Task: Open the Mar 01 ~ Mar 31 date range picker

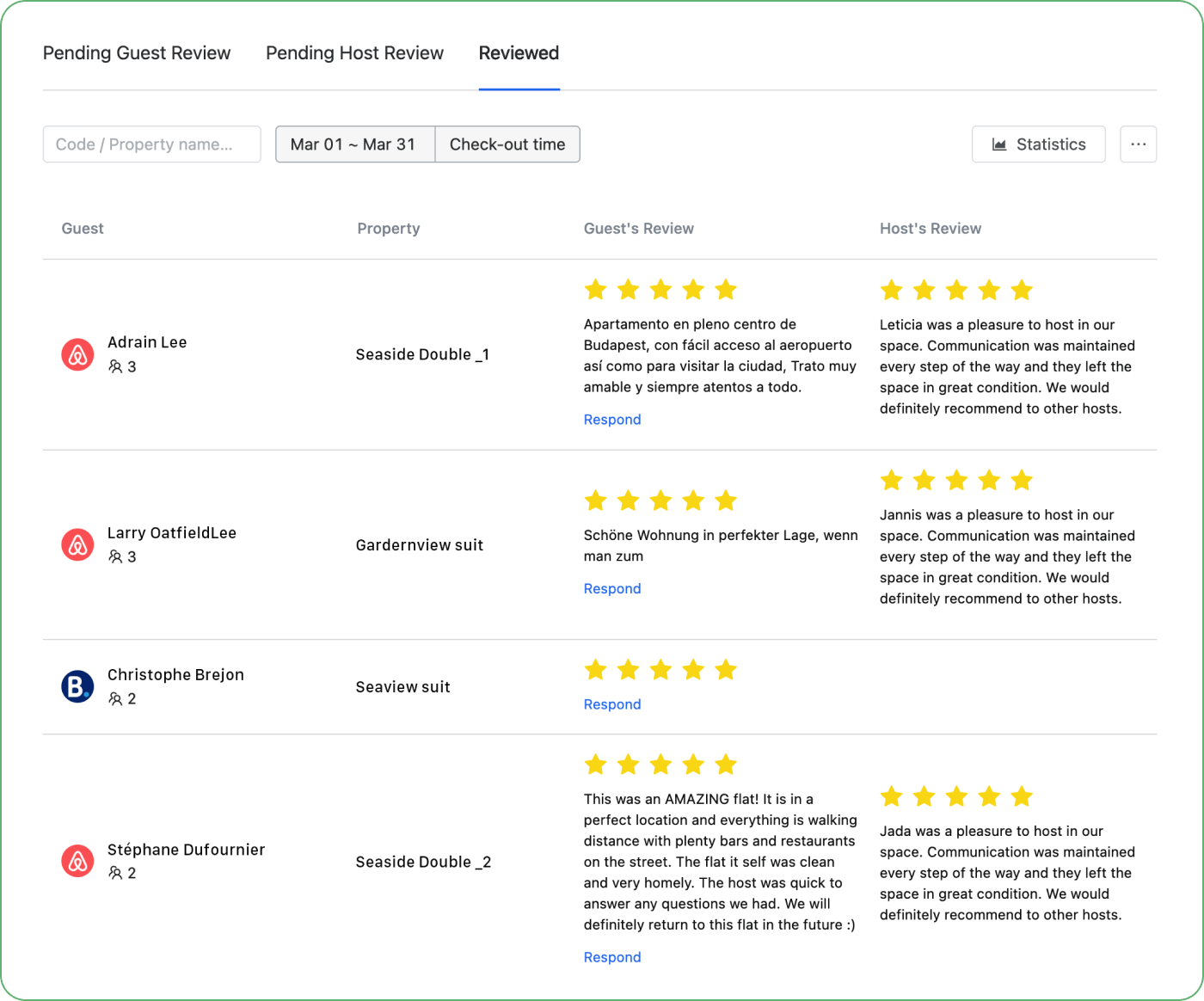Action: tap(355, 144)
